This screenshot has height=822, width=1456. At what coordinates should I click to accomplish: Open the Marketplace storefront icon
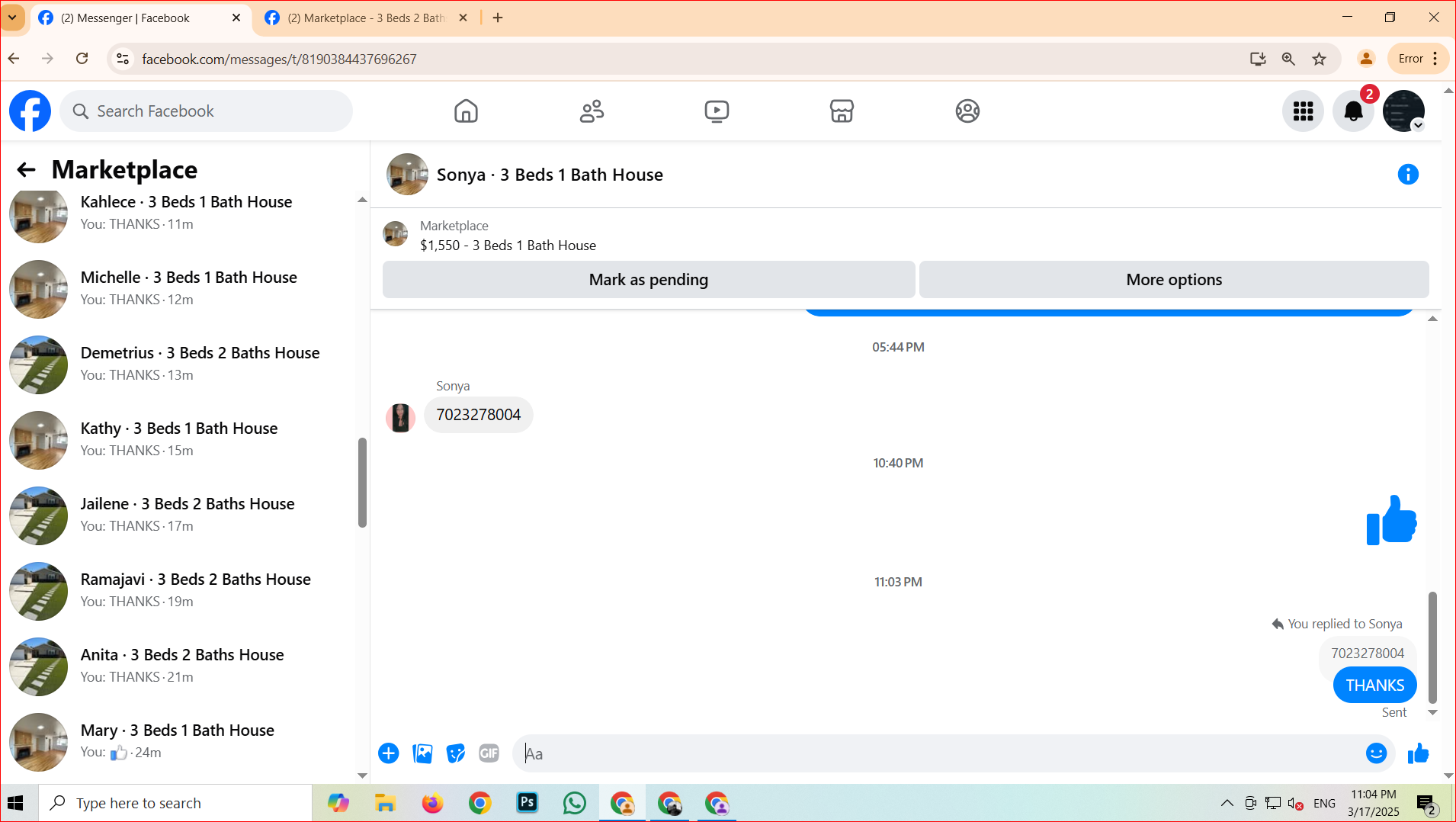pos(842,111)
